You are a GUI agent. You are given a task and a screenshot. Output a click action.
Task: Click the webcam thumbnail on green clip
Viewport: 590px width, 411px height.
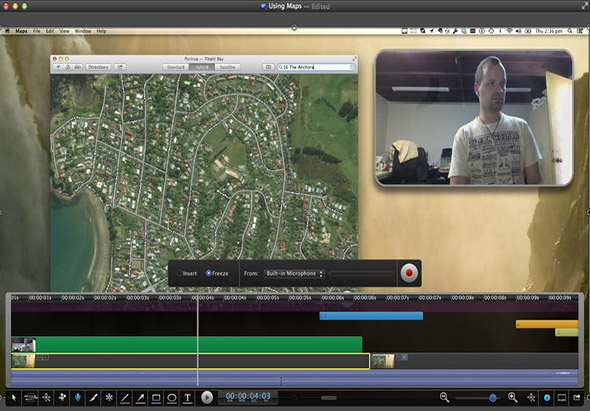coord(23,345)
